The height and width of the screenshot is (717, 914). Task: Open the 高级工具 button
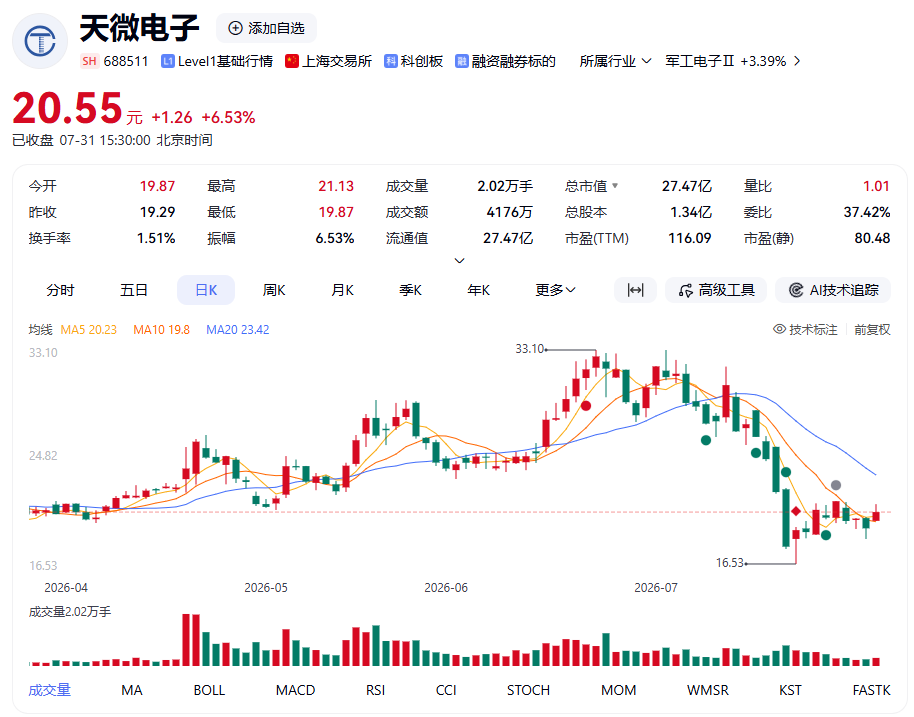[x=716, y=290]
